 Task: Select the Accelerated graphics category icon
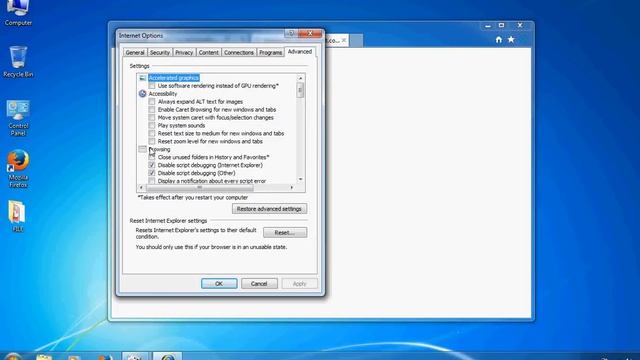tap(142, 78)
